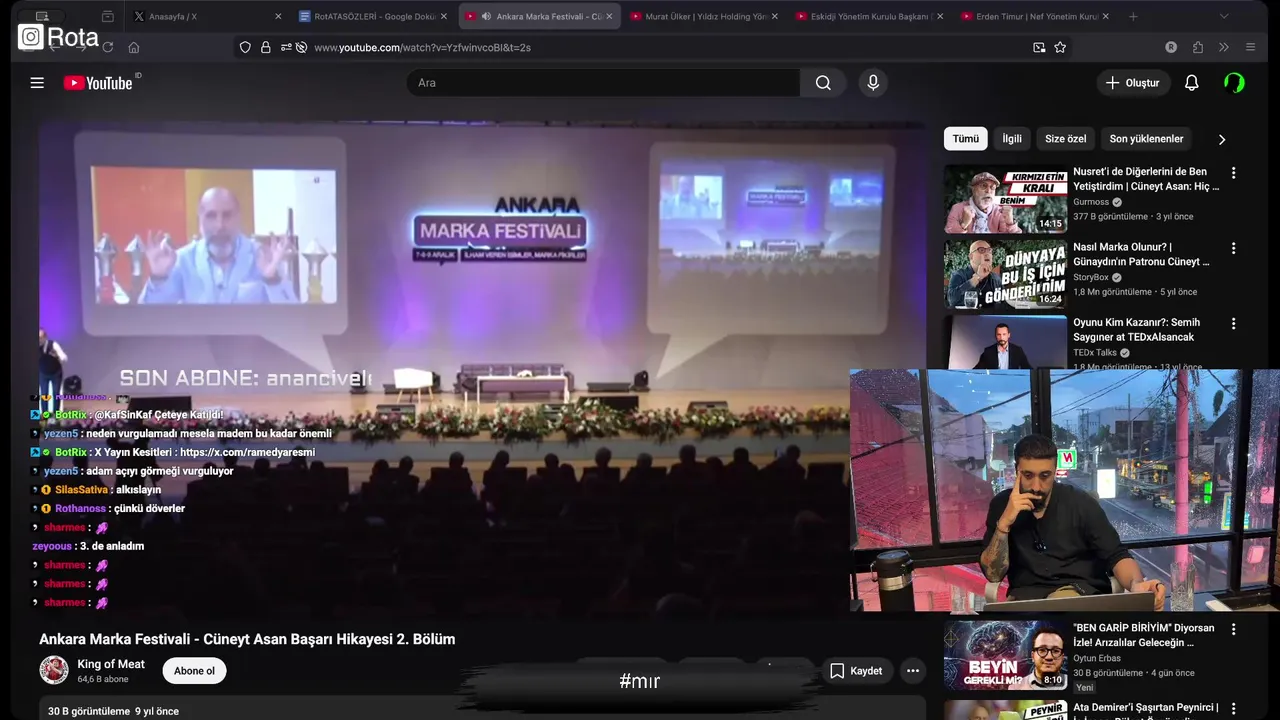The width and height of the screenshot is (1280, 720).
Task: Open the TEDx Talks channel link
Action: [x=1095, y=353]
